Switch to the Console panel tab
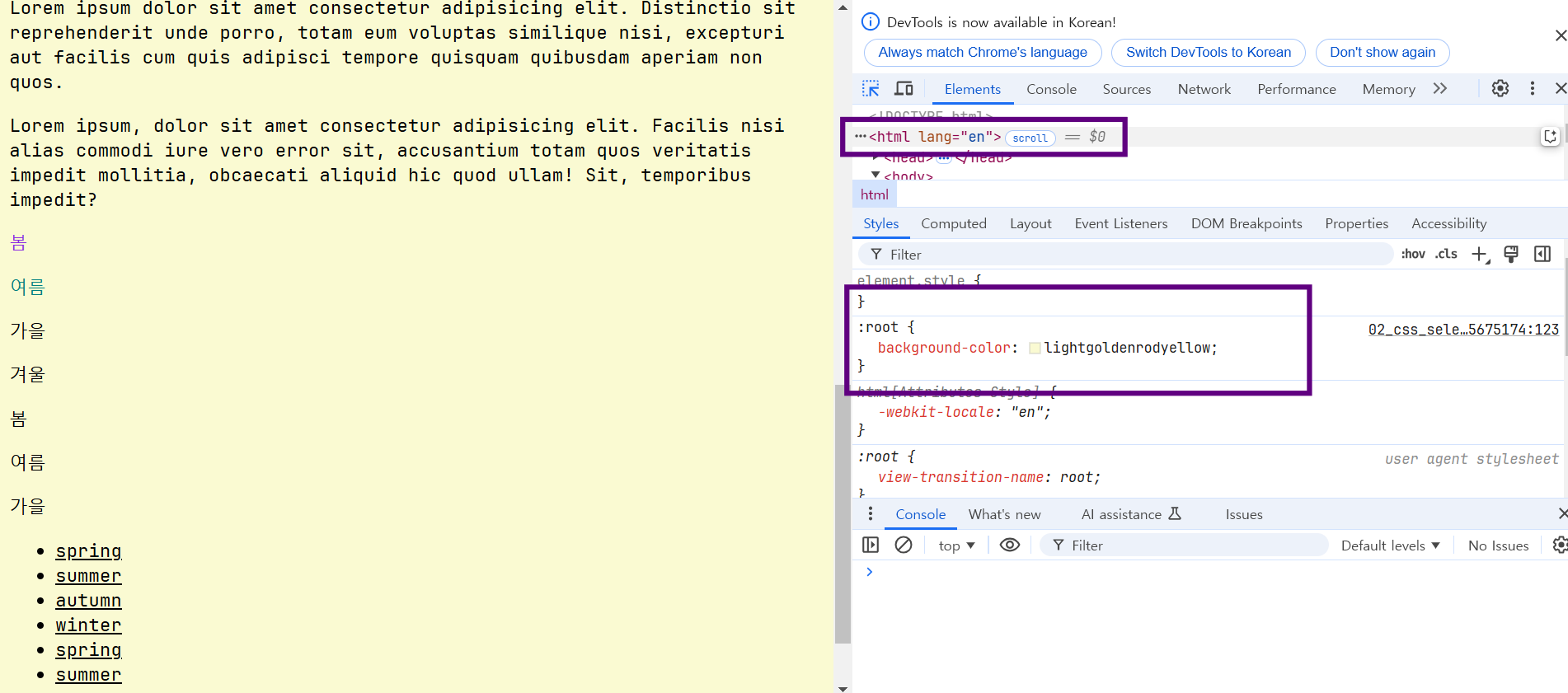 (x=1051, y=89)
